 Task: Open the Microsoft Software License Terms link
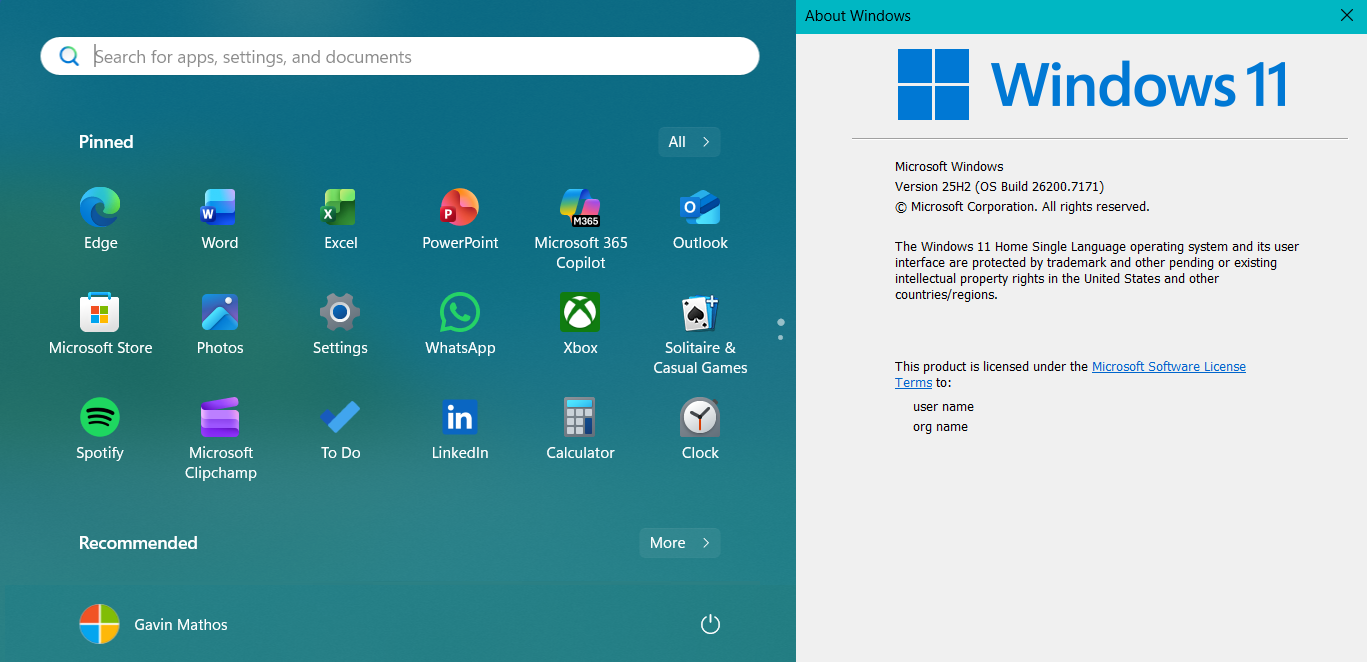(x=1168, y=366)
